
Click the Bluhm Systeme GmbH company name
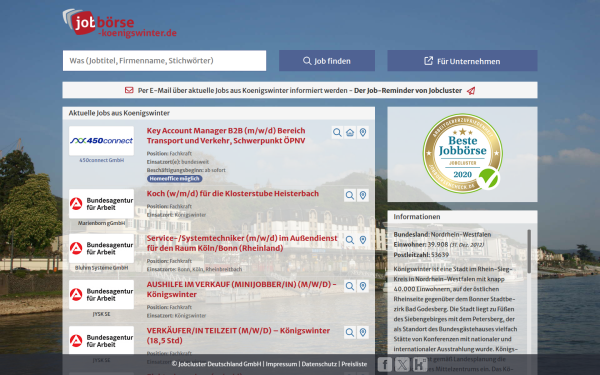coord(101,268)
